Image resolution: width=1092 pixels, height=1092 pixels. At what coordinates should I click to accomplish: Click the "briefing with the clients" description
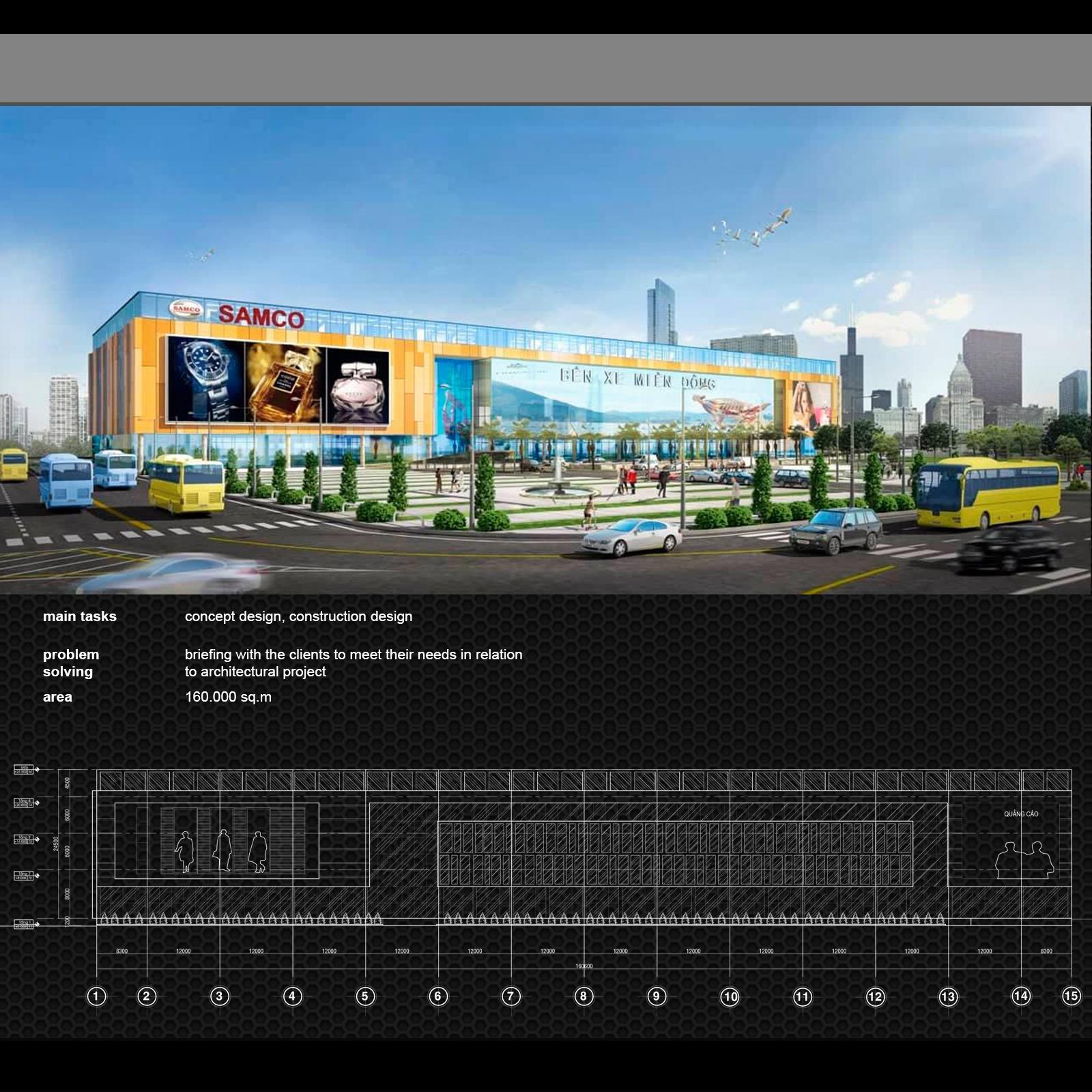coord(354,663)
